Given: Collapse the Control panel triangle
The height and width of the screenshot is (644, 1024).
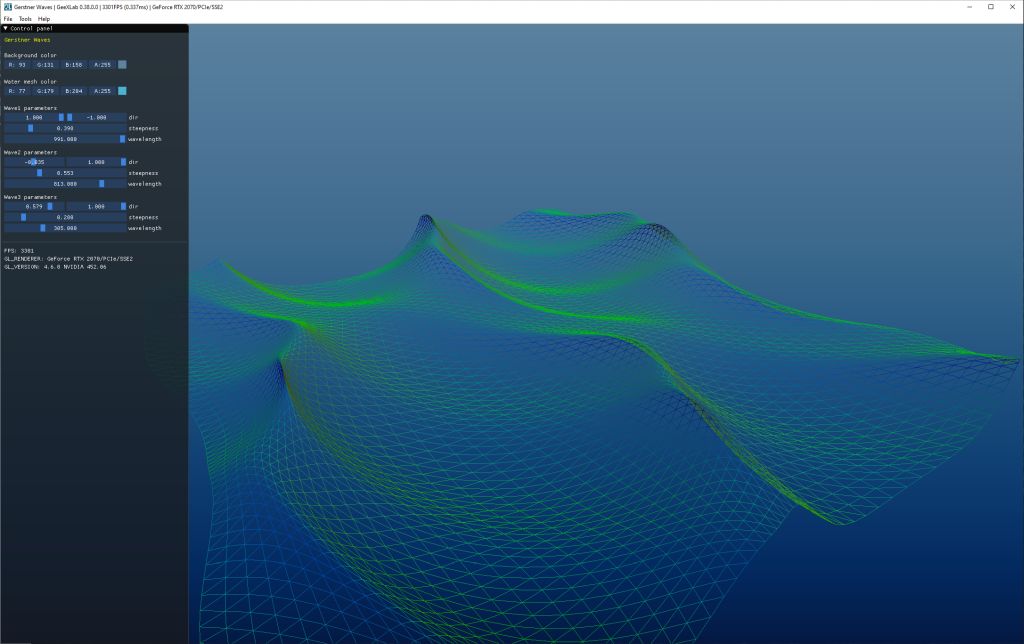Looking at the screenshot, I should point(5,28).
